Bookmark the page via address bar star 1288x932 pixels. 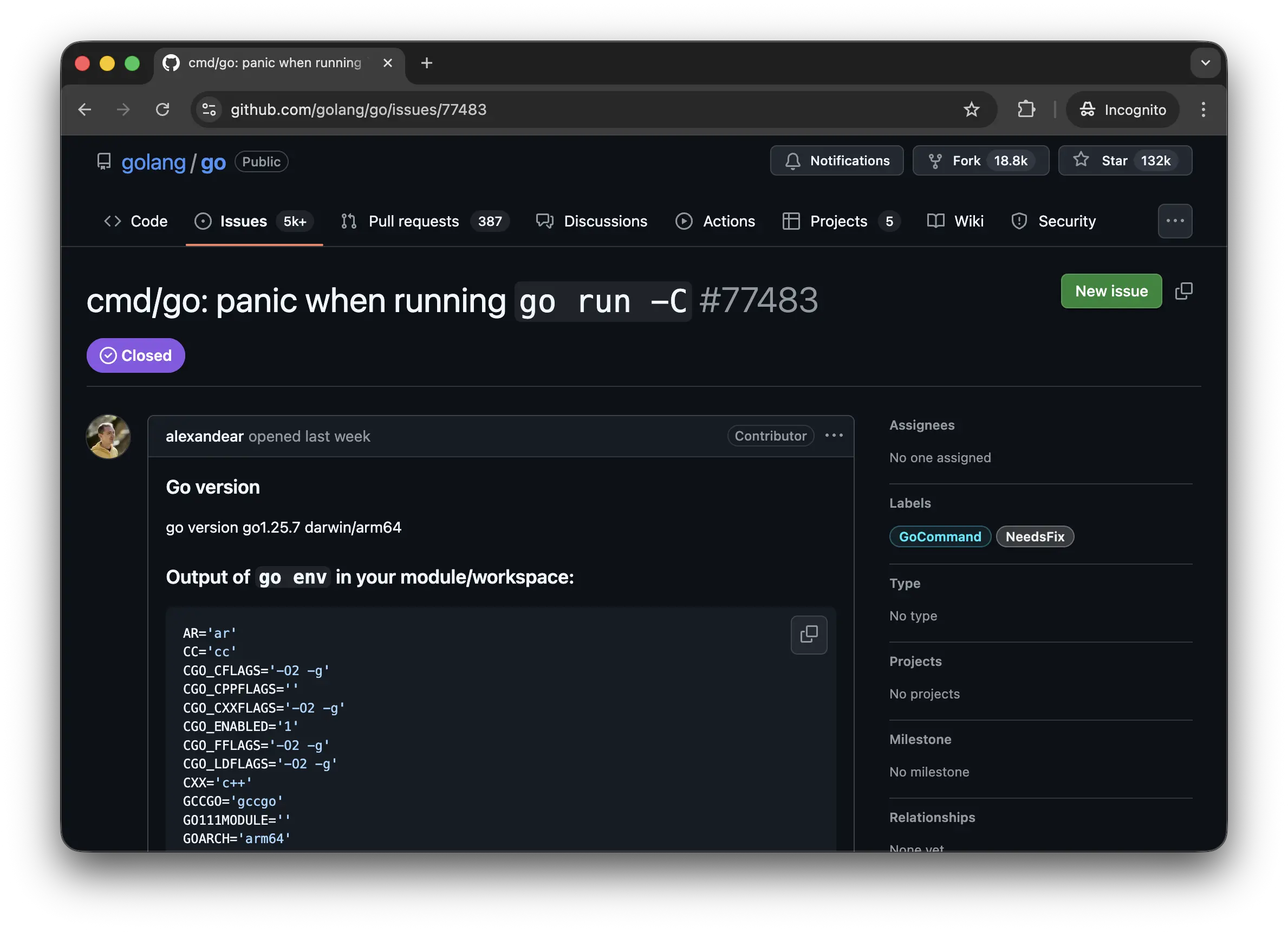(x=972, y=109)
